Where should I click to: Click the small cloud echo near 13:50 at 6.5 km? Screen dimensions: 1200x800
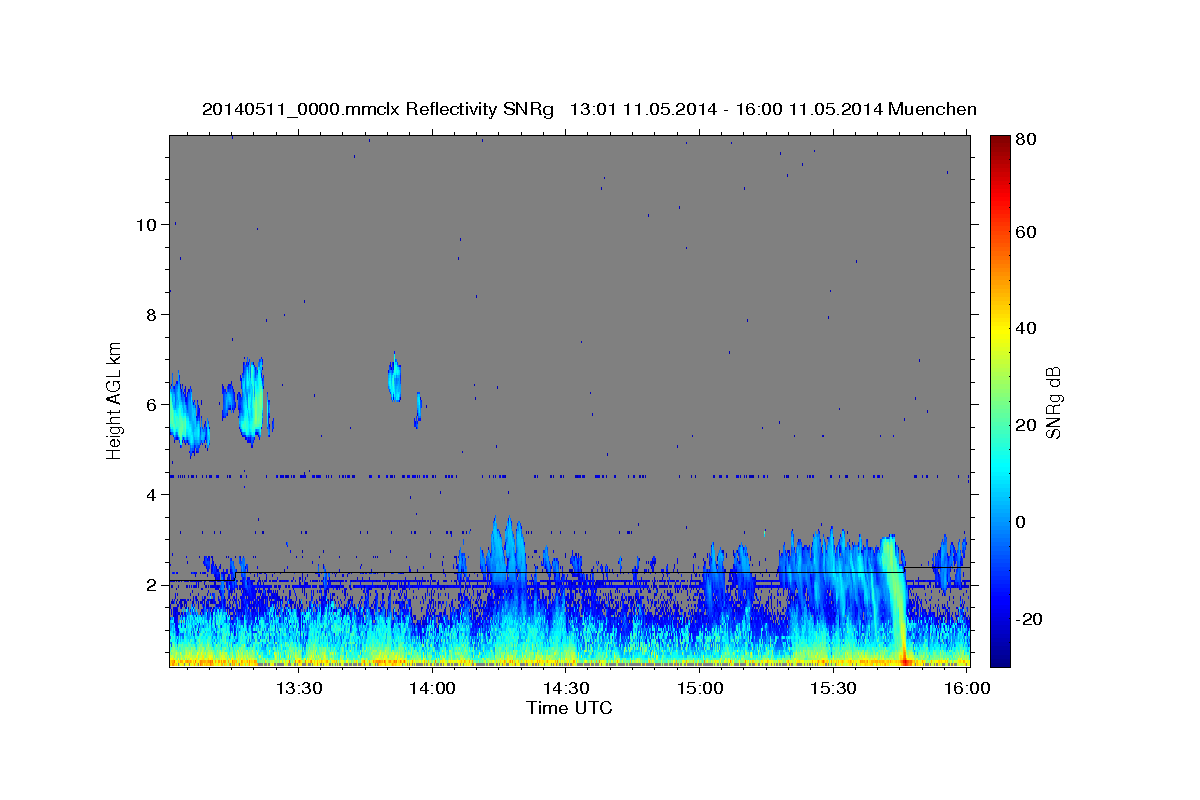pyautogui.click(x=394, y=378)
